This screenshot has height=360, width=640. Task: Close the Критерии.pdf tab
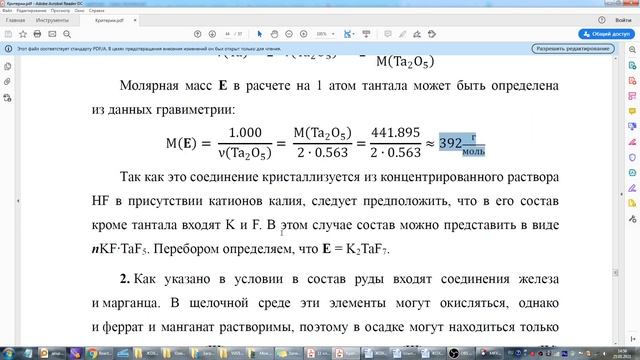coord(135,20)
